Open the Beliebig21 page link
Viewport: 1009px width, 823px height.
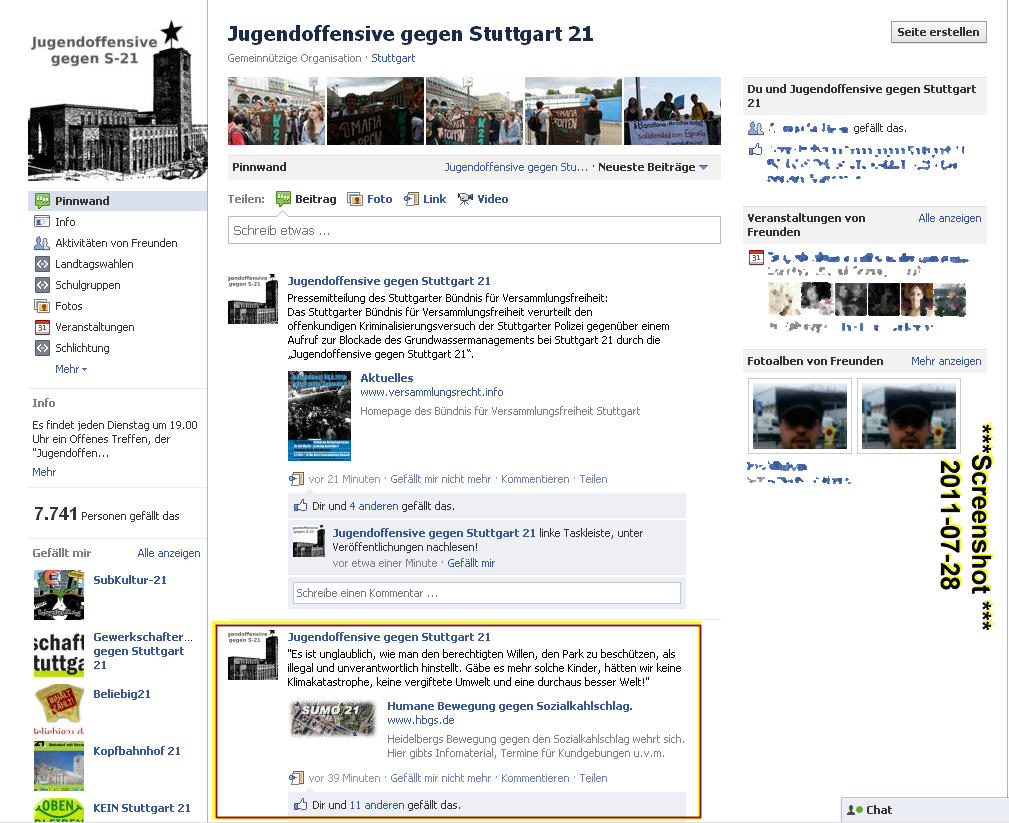coord(122,694)
